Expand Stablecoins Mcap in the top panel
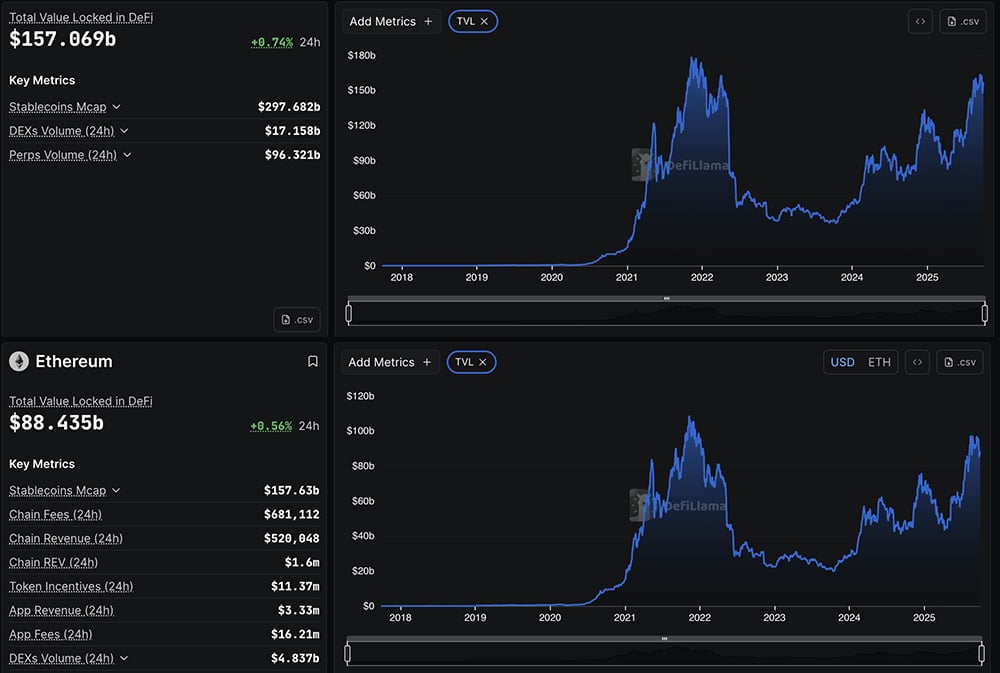The height and width of the screenshot is (673, 1000). (116, 107)
